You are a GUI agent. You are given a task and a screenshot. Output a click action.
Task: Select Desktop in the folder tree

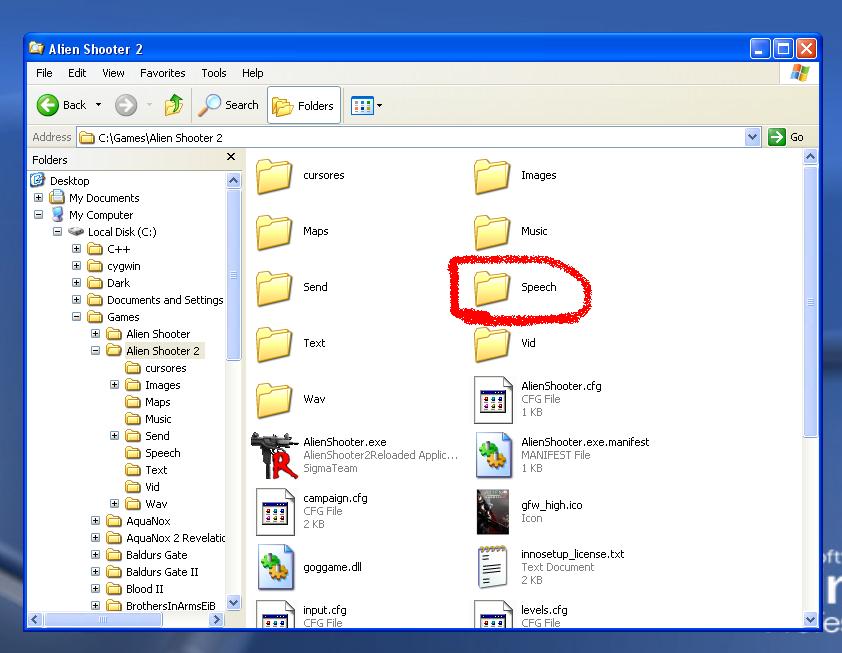click(69, 181)
